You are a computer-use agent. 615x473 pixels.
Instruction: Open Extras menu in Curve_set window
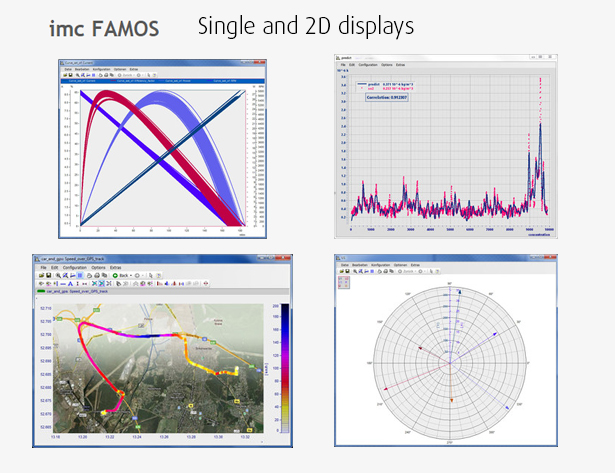pos(134,69)
